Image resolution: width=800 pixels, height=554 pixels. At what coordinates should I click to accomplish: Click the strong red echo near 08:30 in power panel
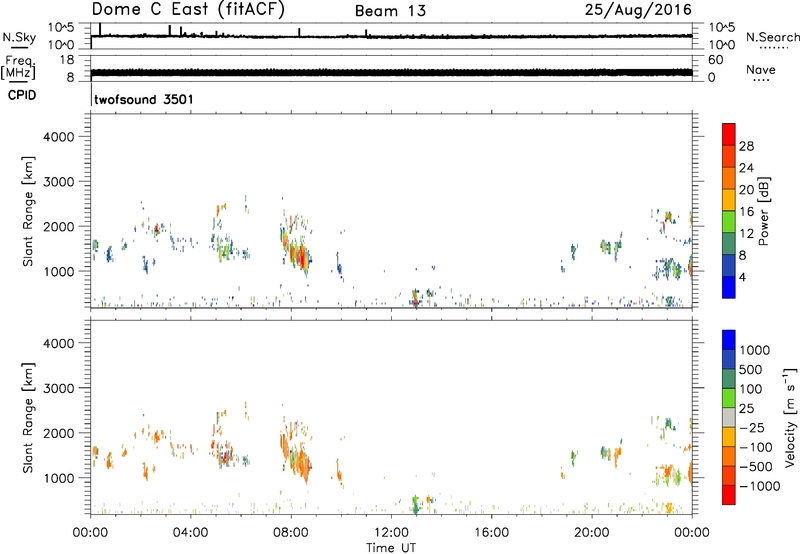click(x=301, y=257)
